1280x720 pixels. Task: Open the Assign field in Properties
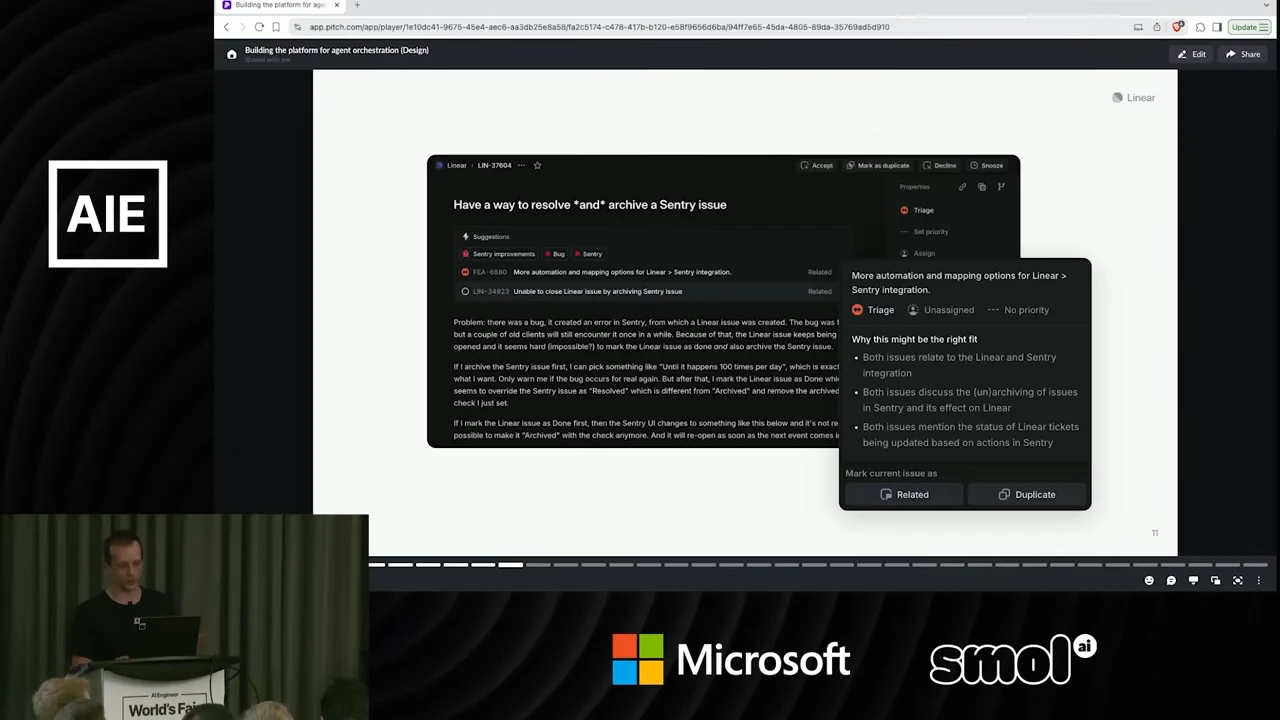pos(917,253)
